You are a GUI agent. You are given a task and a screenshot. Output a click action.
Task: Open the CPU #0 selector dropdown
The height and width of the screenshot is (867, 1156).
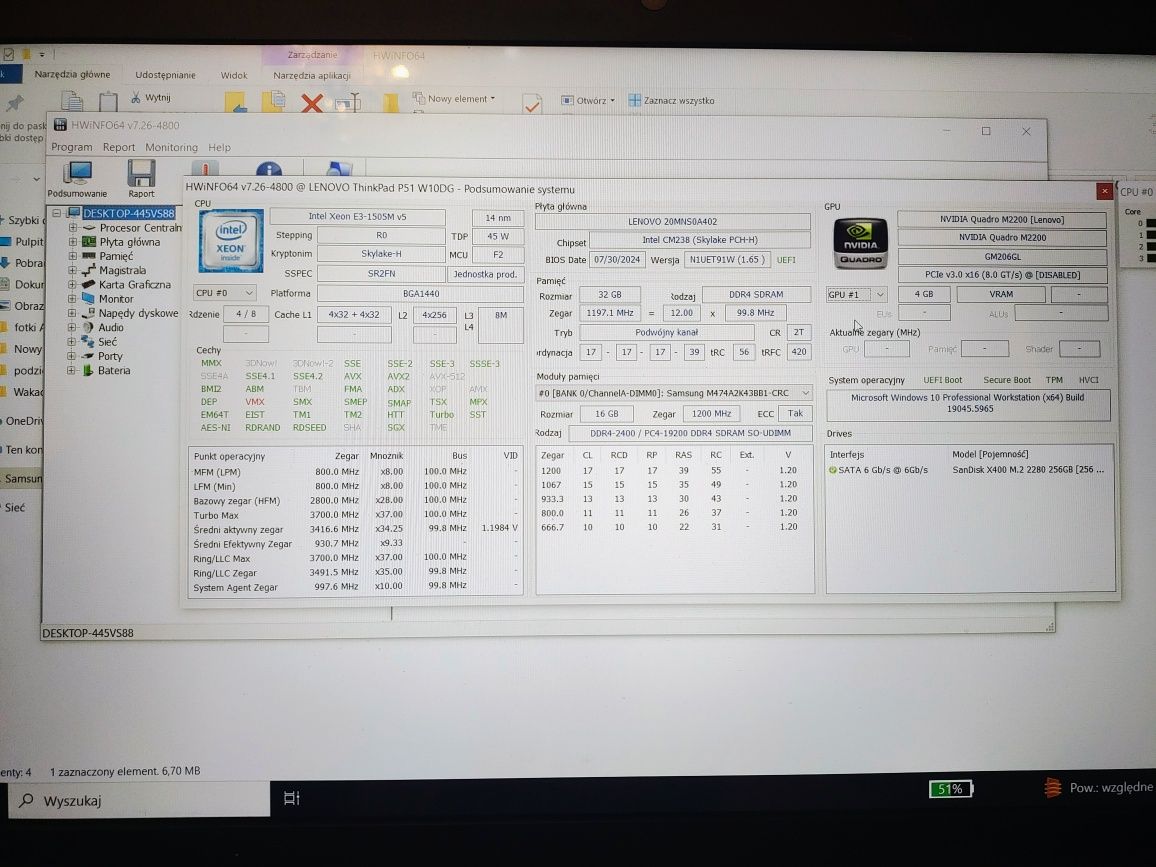(225, 293)
